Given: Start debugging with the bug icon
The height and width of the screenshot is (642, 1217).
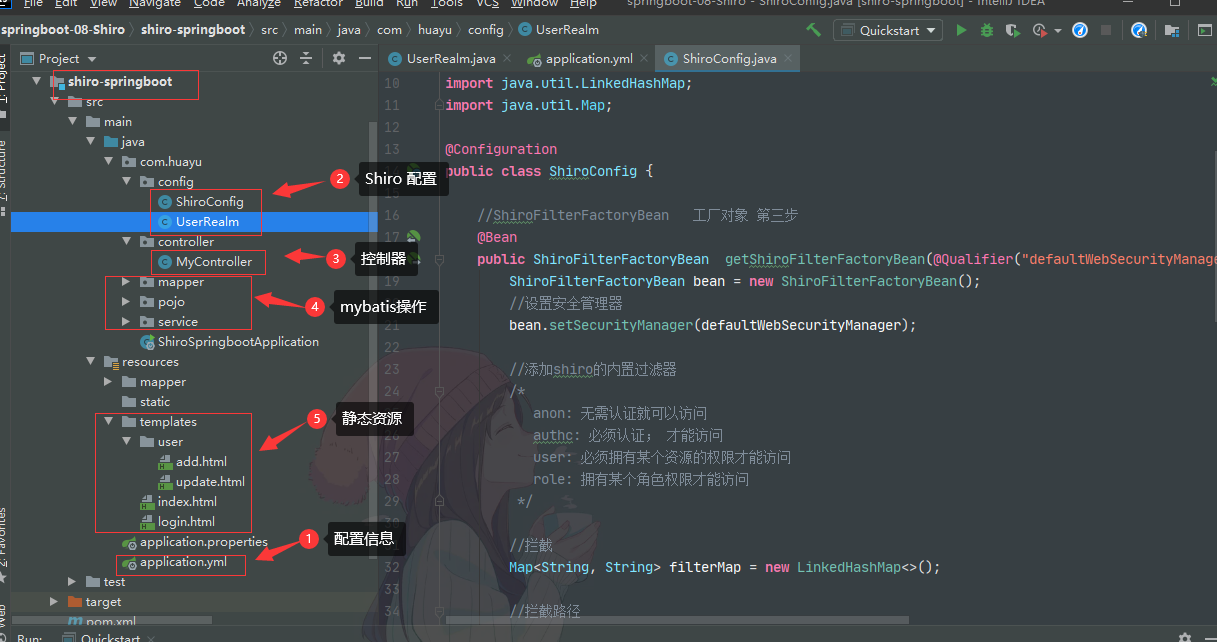Looking at the screenshot, I should coord(987,31).
